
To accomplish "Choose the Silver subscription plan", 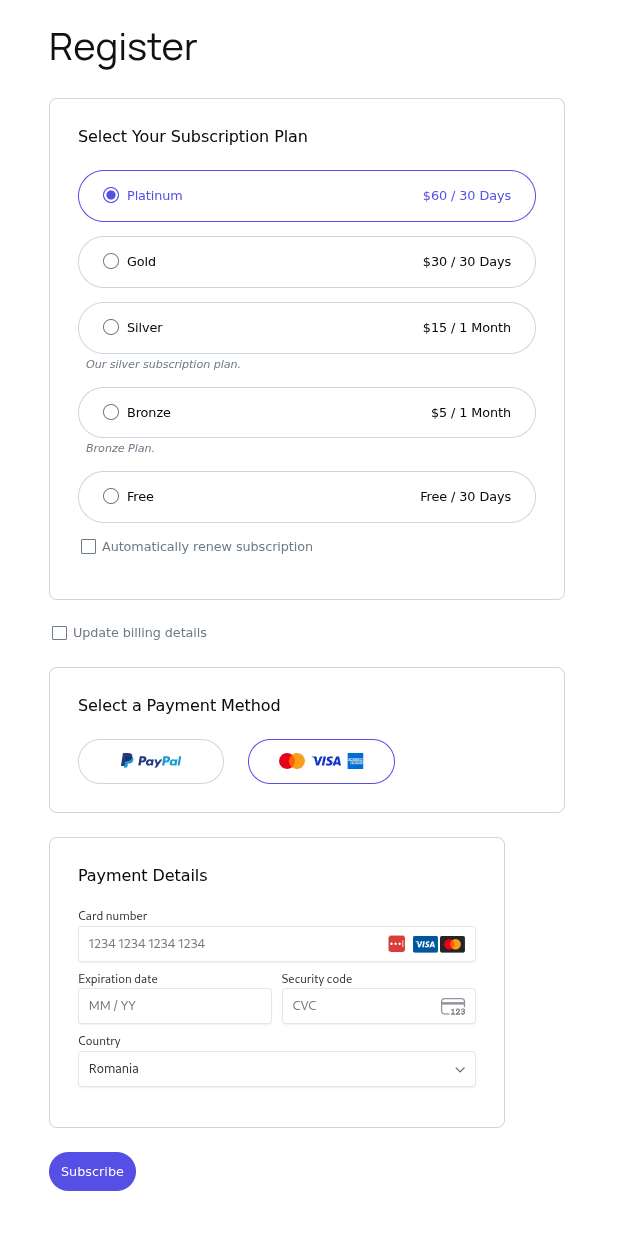I will coord(111,327).
